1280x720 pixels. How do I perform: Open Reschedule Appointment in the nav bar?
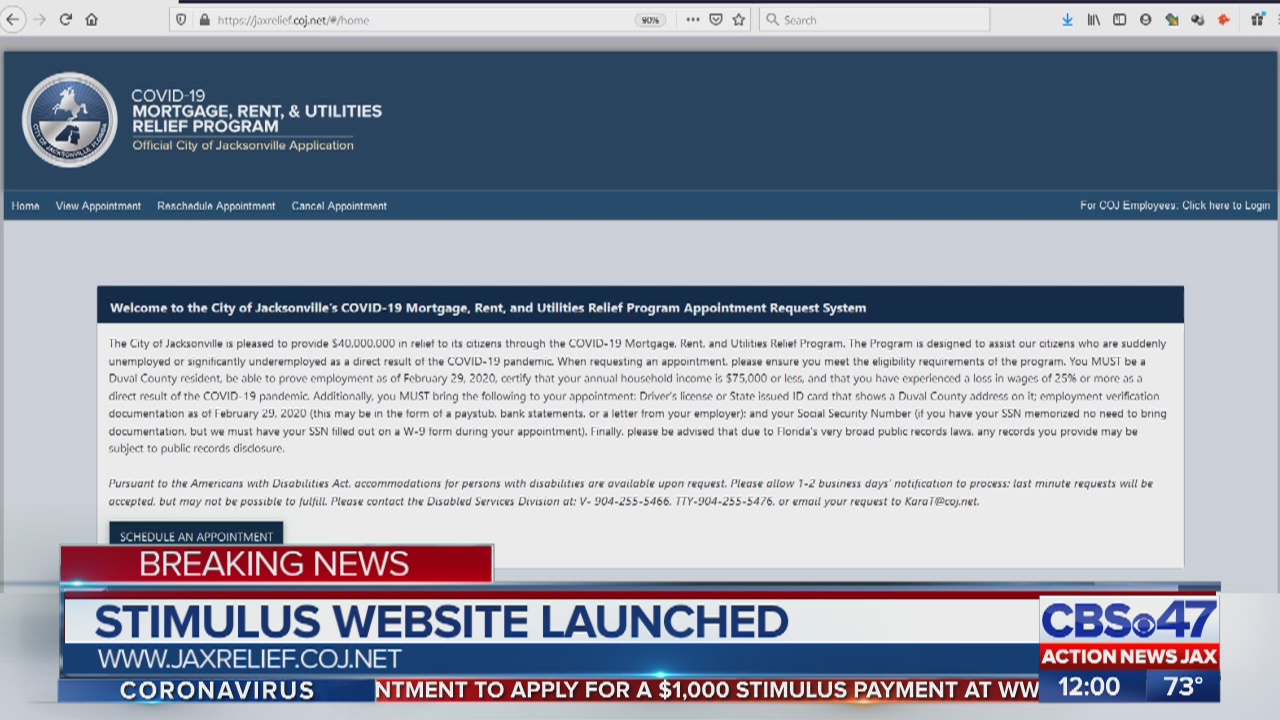(x=216, y=206)
